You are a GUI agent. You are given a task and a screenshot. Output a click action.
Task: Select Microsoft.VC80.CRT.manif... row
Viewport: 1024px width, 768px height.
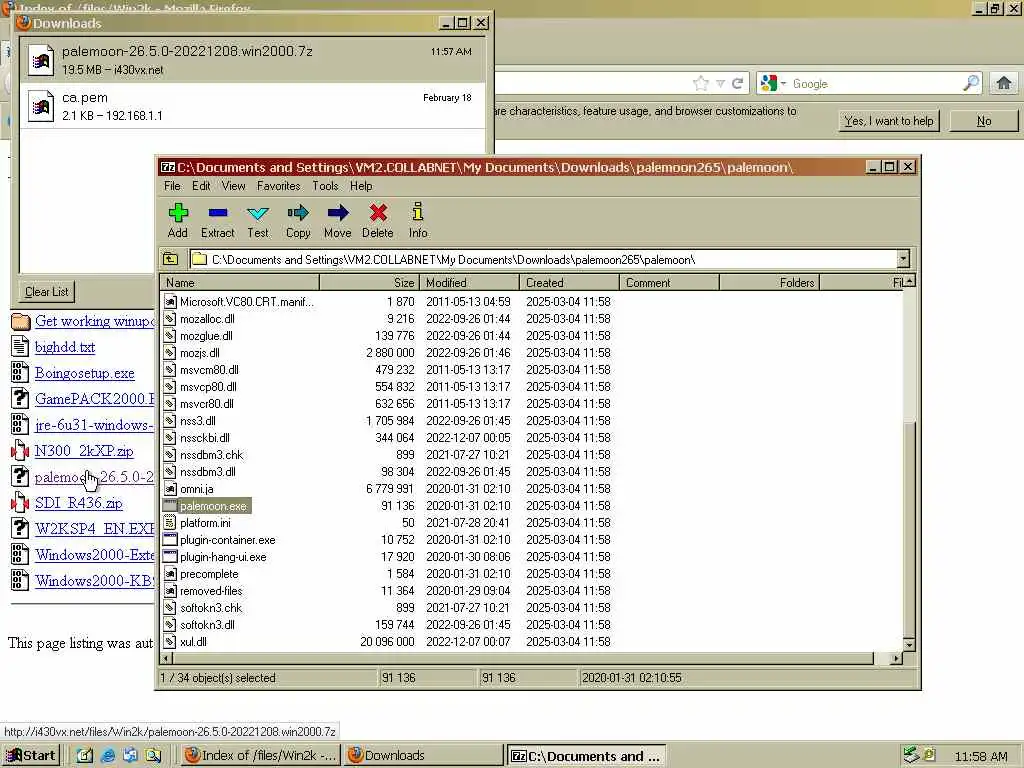point(532,302)
